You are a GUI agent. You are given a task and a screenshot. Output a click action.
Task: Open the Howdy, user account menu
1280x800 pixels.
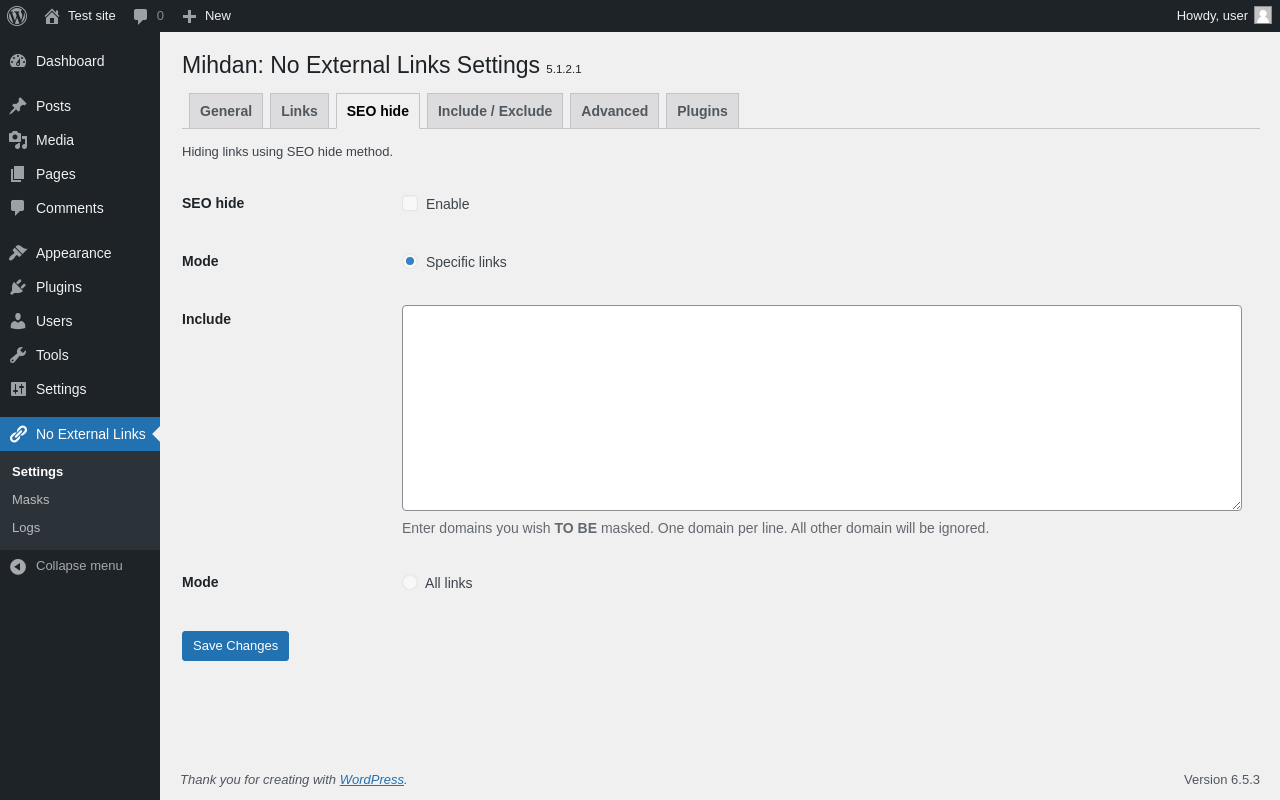click(1212, 16)
